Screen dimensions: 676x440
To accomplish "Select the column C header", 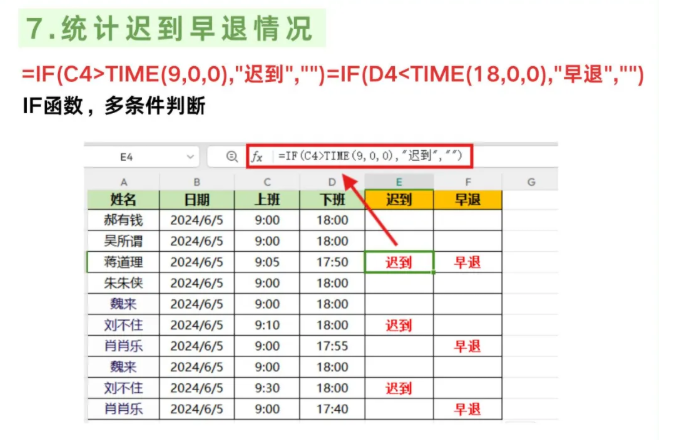I will [x=267, y=181].
